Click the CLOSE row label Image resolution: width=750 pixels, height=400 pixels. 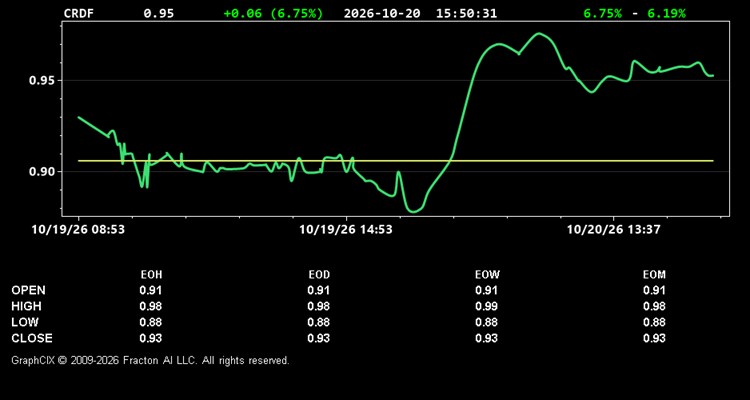click(32, 338)
